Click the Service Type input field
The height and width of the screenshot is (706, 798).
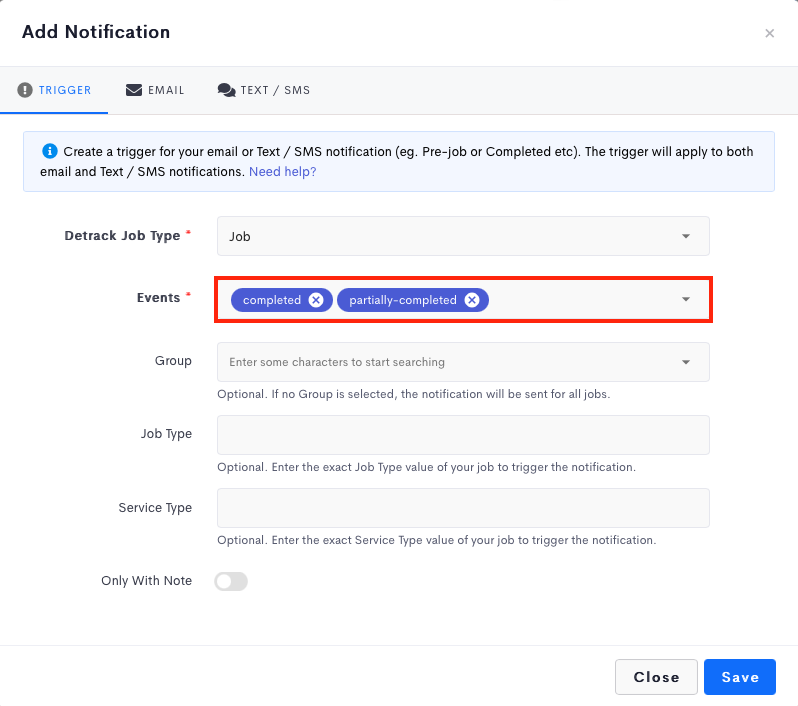[463, 508]
